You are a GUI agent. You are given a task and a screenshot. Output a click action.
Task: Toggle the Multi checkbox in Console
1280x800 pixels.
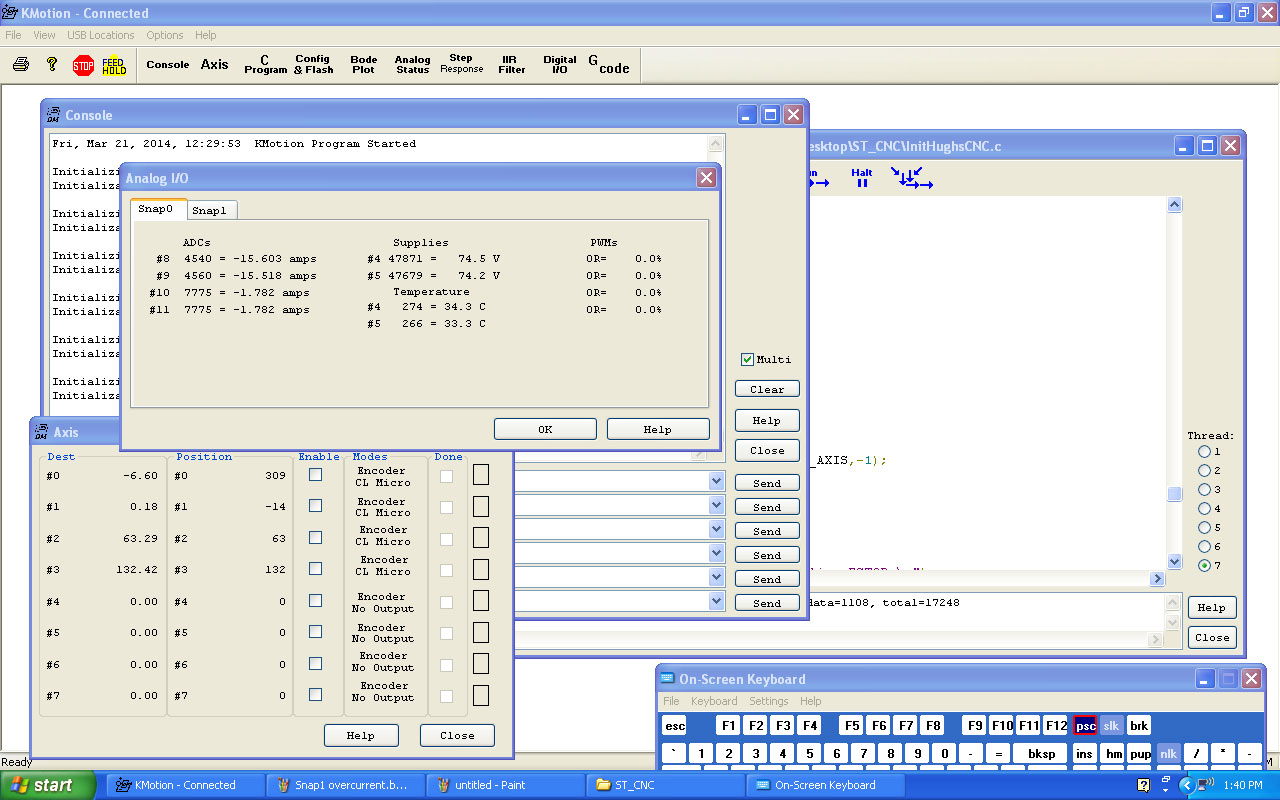(x=747, y=360)
